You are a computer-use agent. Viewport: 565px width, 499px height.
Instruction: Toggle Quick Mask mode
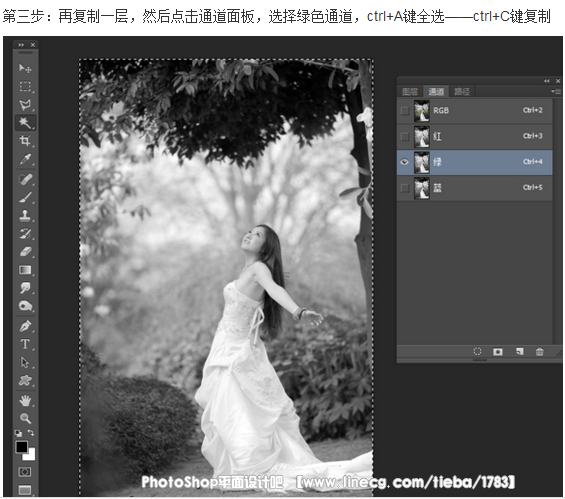(x=25, y=472)
